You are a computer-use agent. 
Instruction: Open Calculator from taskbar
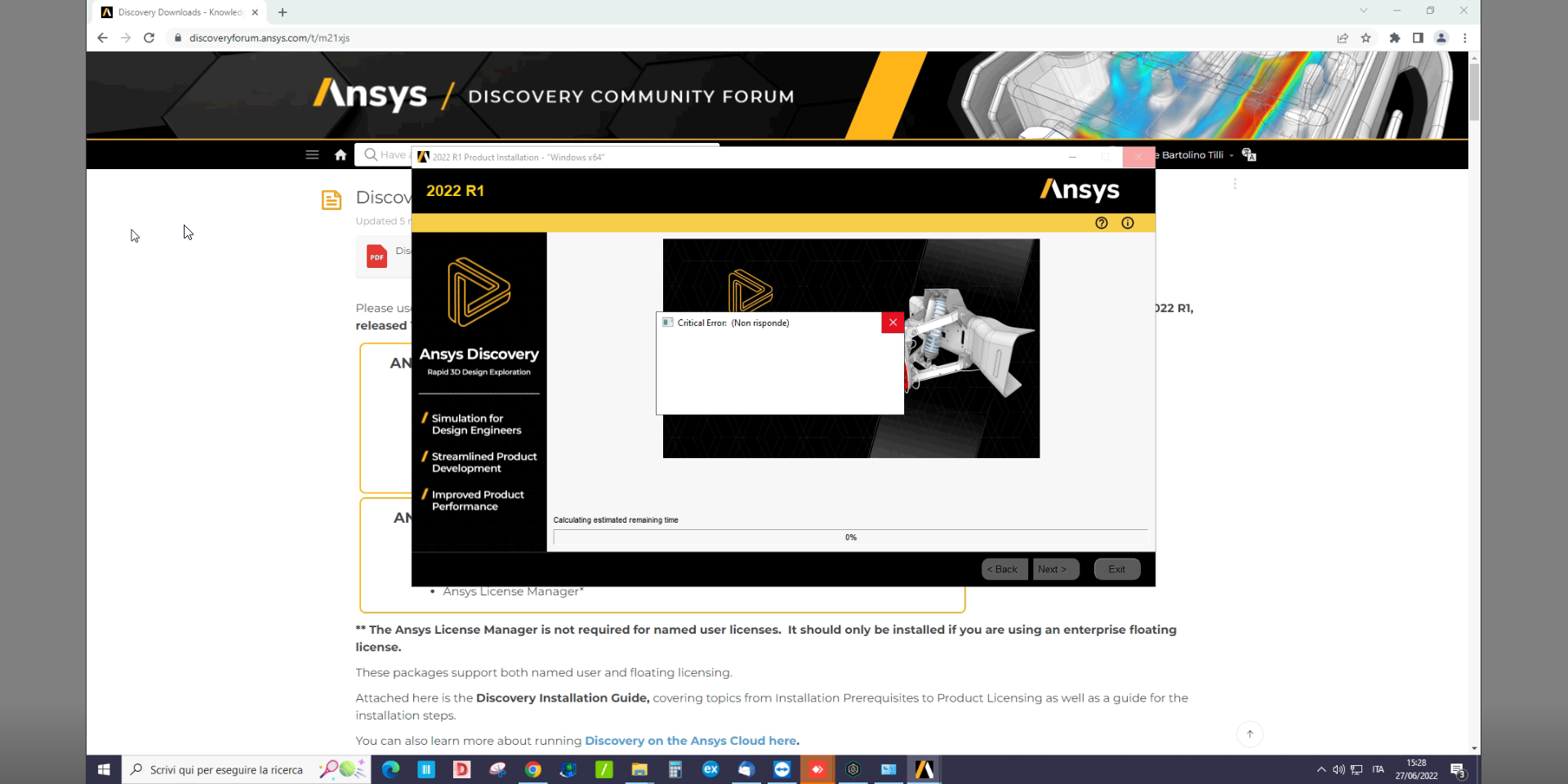click(675, 769)
